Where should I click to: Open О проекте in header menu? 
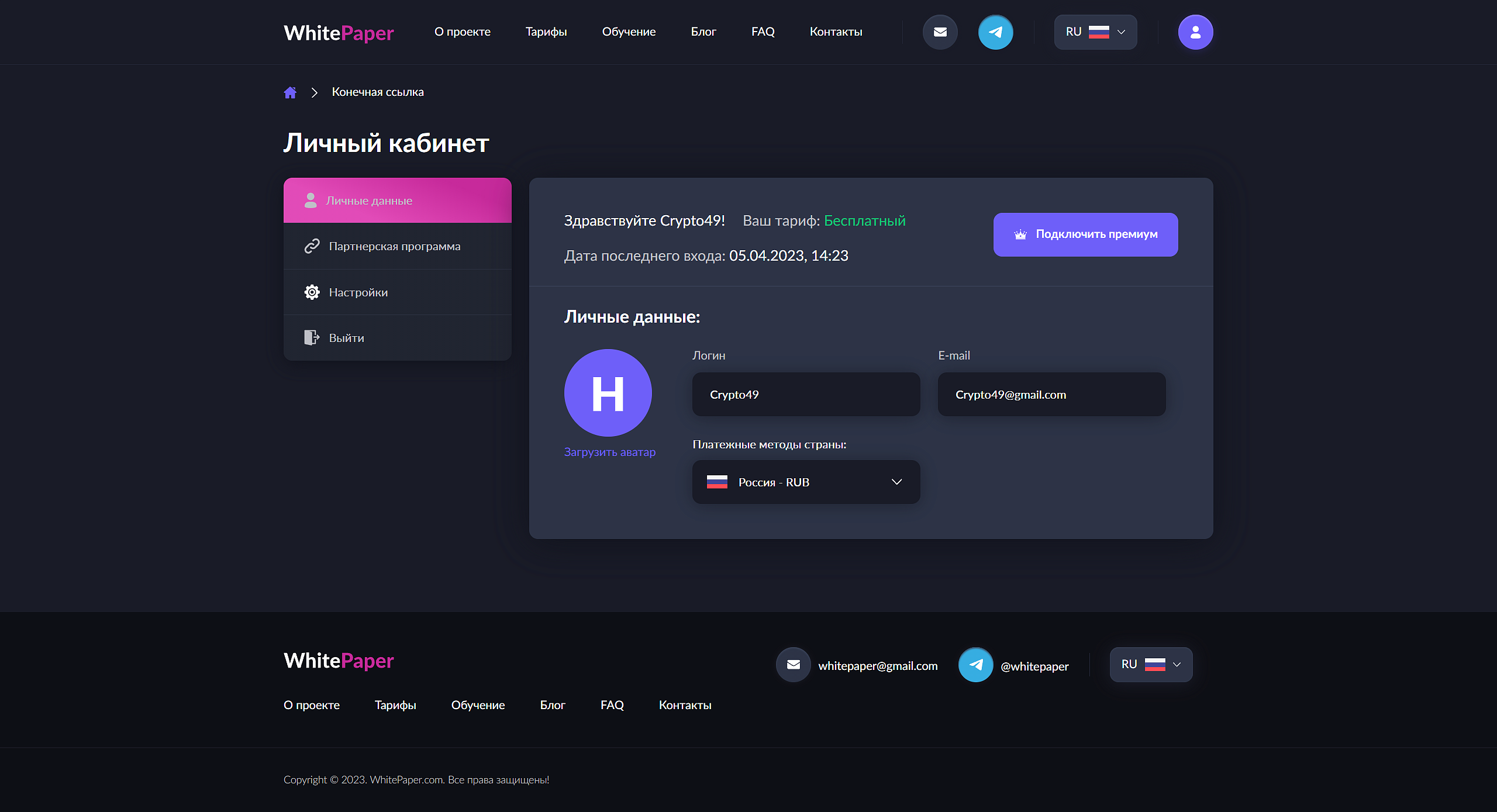coord(462,32)
